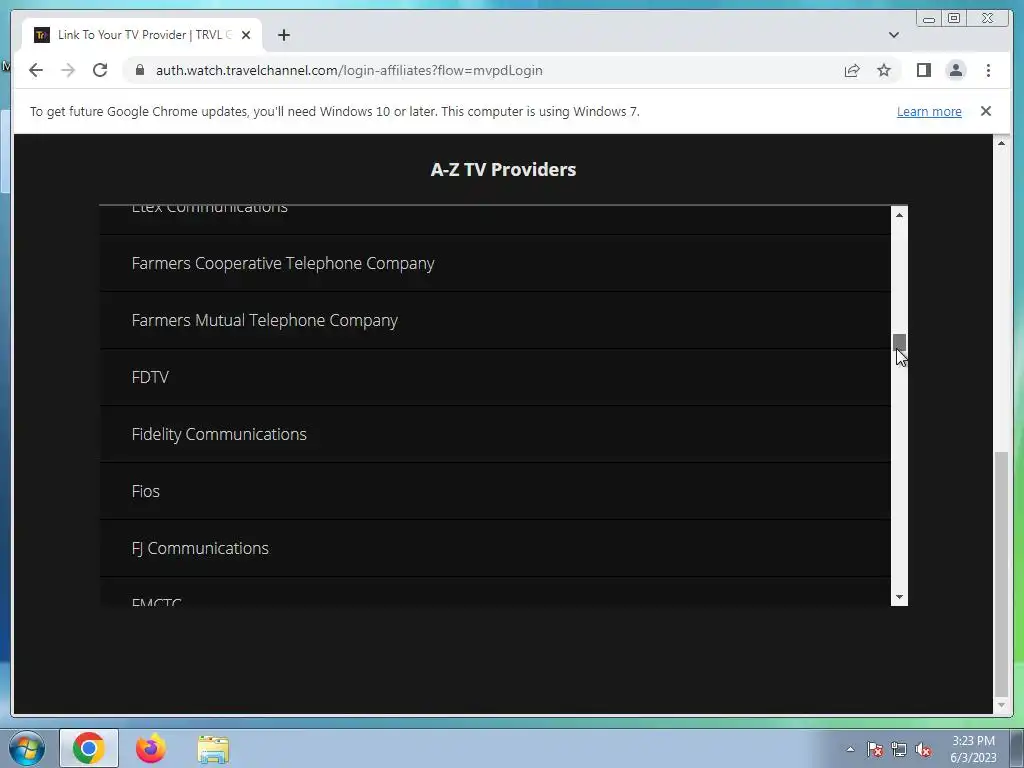Screen dimensions: 1024x768
Task: Click the taskbar clock
Action: point(973,749)
